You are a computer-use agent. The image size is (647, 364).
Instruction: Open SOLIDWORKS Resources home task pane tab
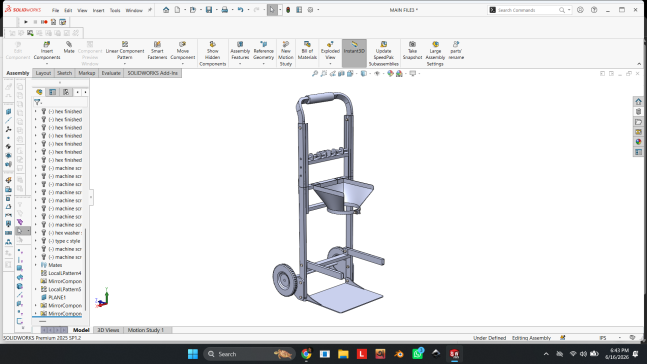pos(638,102)
